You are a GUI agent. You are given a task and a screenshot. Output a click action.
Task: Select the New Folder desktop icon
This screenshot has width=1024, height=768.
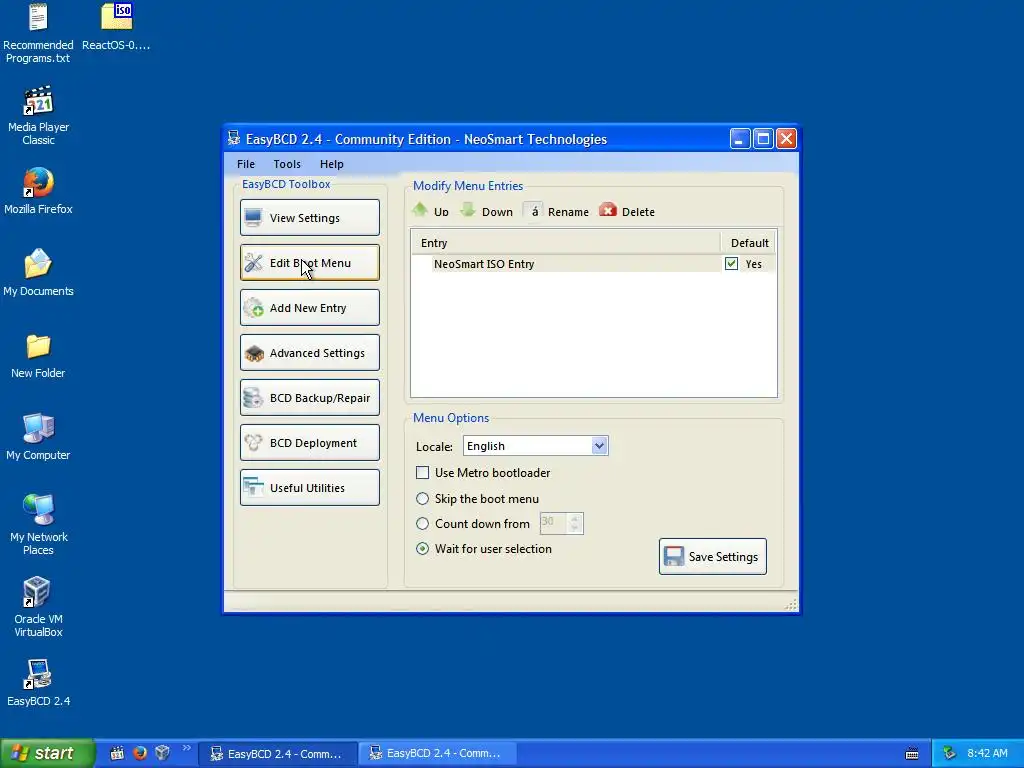tap(38, 355)
